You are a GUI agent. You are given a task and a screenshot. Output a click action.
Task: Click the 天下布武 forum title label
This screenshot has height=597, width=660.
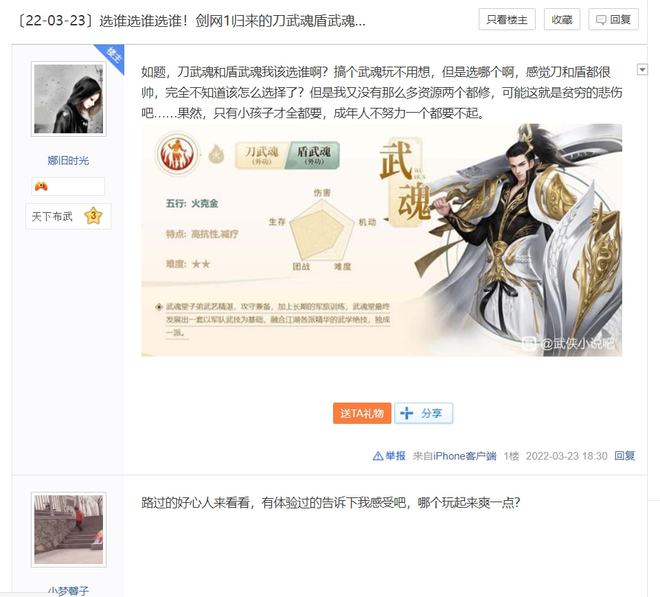(x=52, y=216)
